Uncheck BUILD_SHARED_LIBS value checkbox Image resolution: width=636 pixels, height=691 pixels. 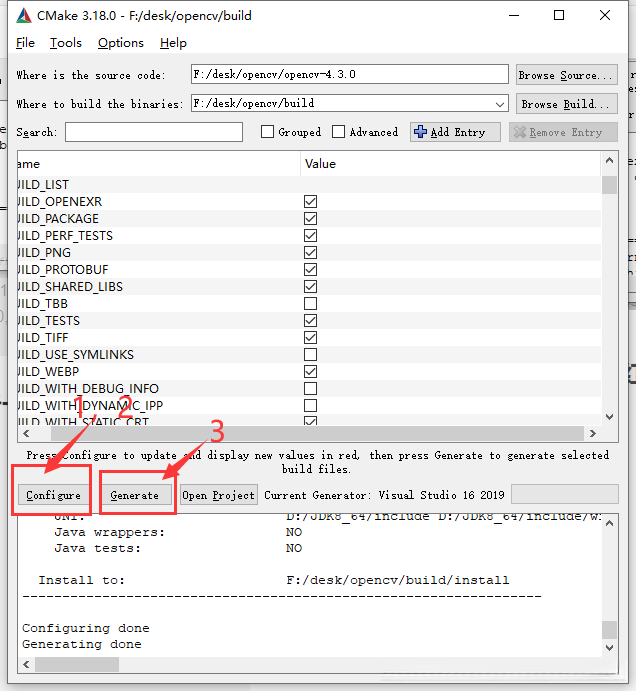coord(310,286)
